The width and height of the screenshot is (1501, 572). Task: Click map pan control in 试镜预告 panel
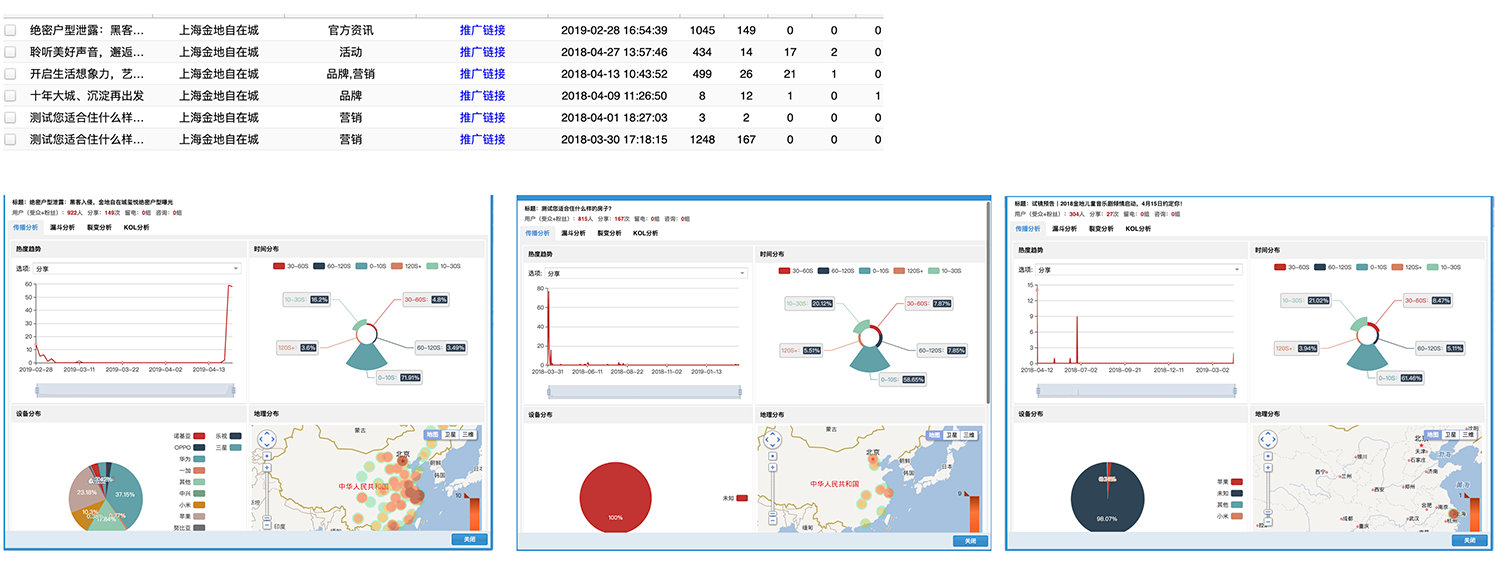(1268, 440)
